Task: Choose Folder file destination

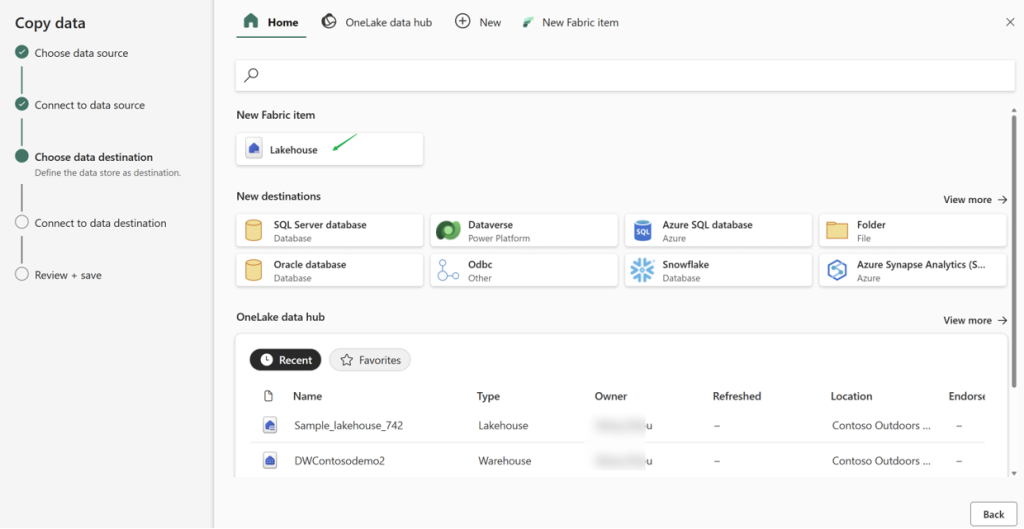Action: pos(913,231)
